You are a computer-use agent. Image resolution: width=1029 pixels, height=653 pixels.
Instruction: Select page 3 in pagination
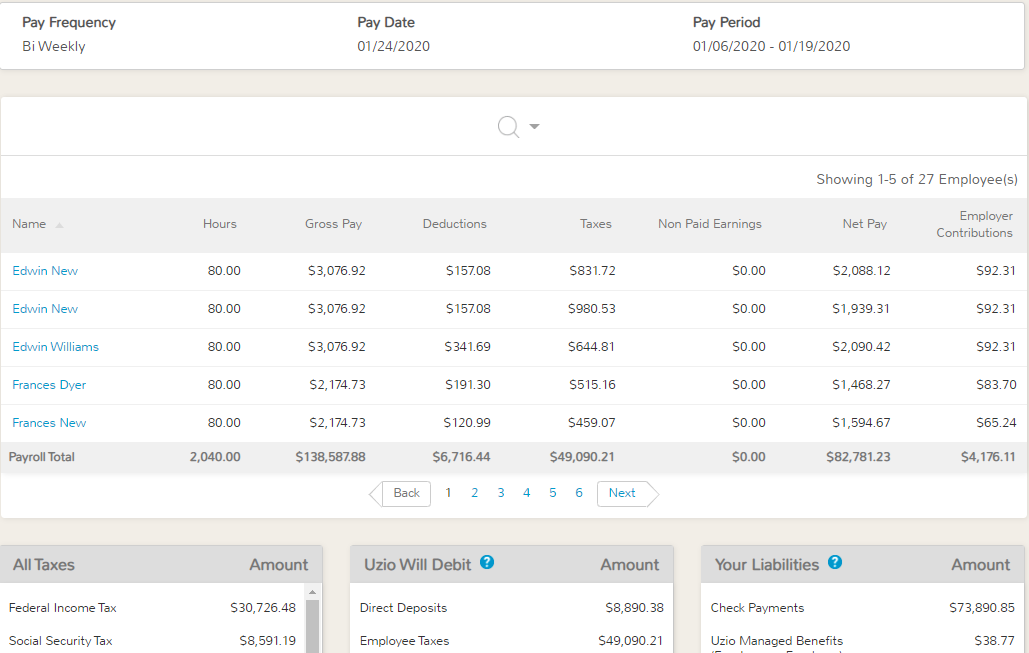pos(501,493)
